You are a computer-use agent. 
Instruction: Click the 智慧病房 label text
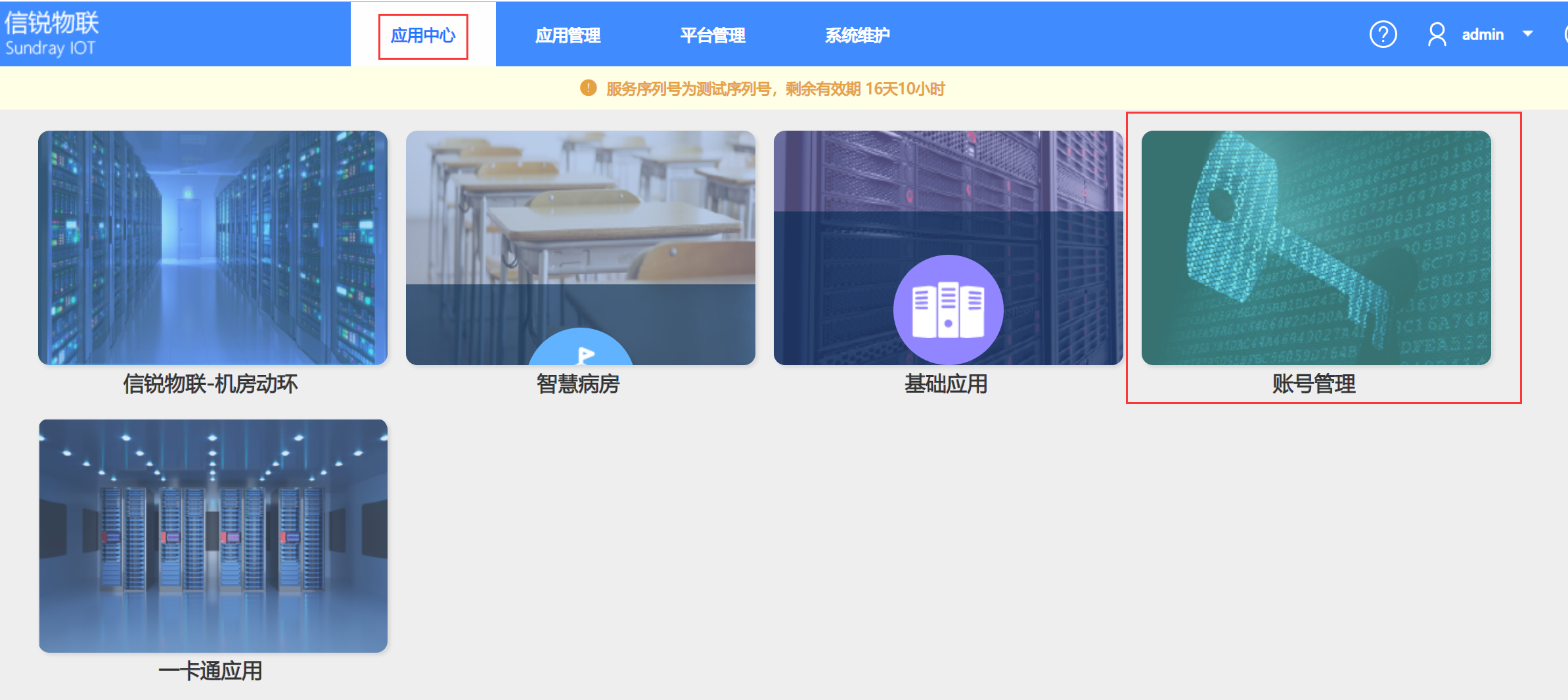(578, 383)
